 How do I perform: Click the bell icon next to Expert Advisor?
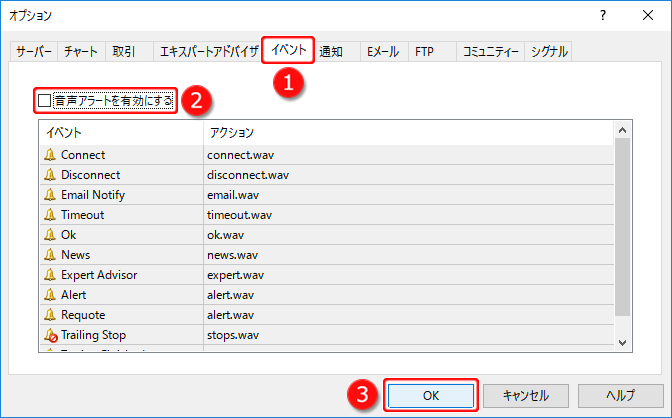[50, 275]
